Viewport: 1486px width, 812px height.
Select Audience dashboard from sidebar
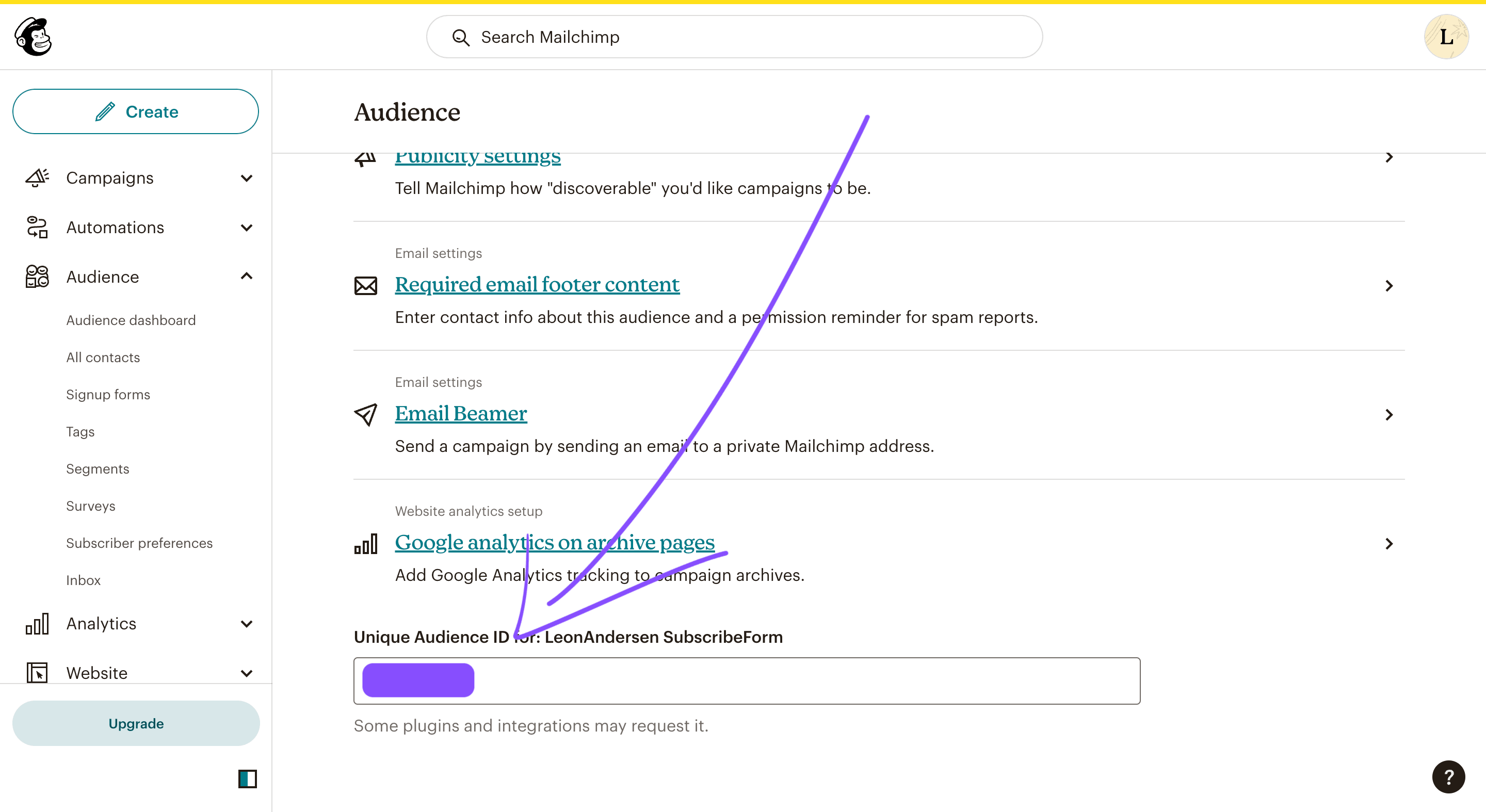[131, 319]
